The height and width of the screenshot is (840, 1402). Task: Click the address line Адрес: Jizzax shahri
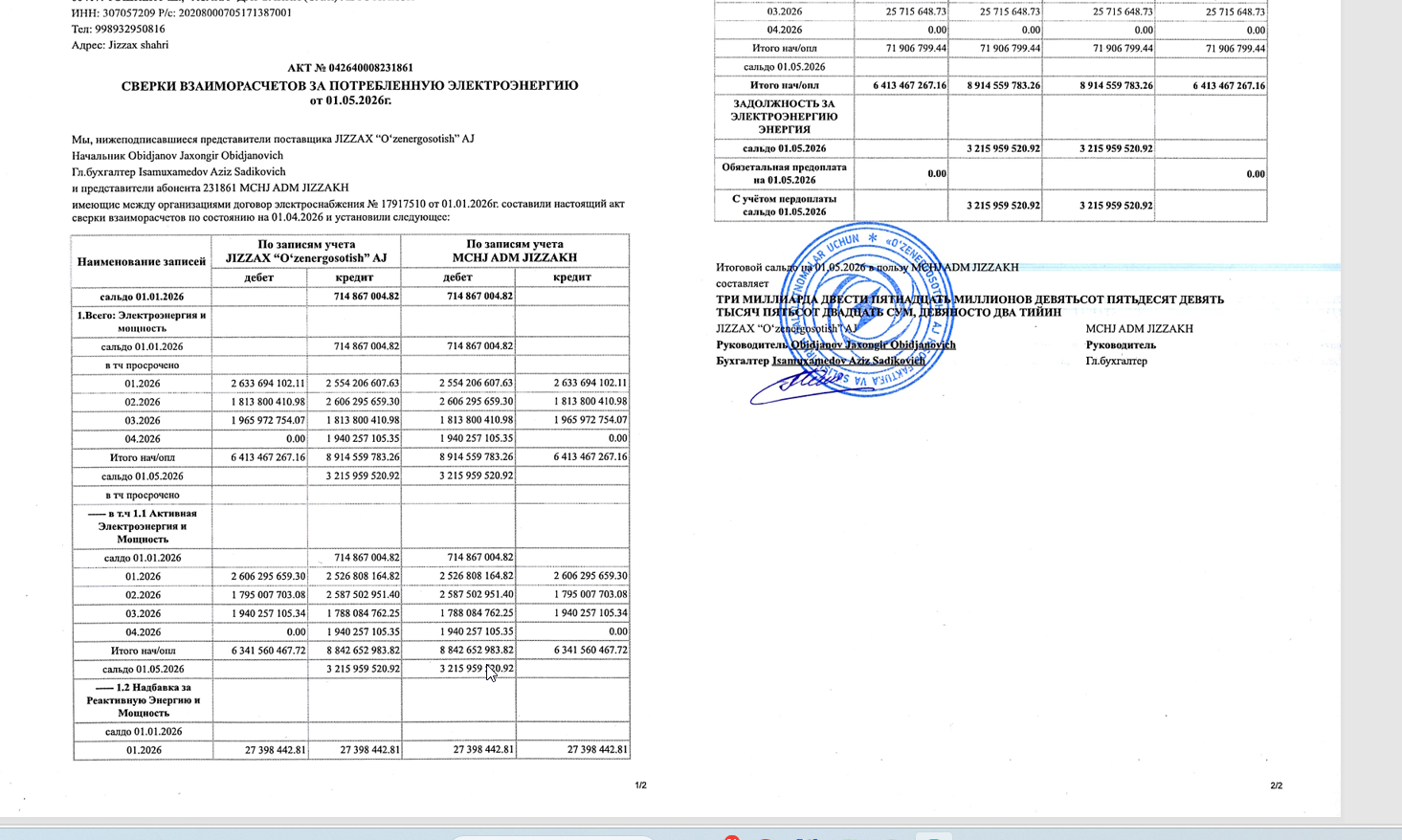[x=120, y=45]
